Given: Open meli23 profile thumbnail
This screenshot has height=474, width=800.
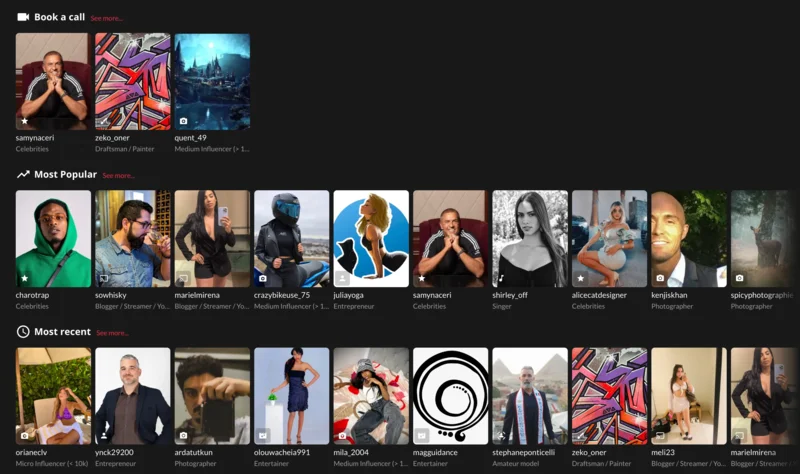Looking at the screenshot, I should (x=689, y=396).
